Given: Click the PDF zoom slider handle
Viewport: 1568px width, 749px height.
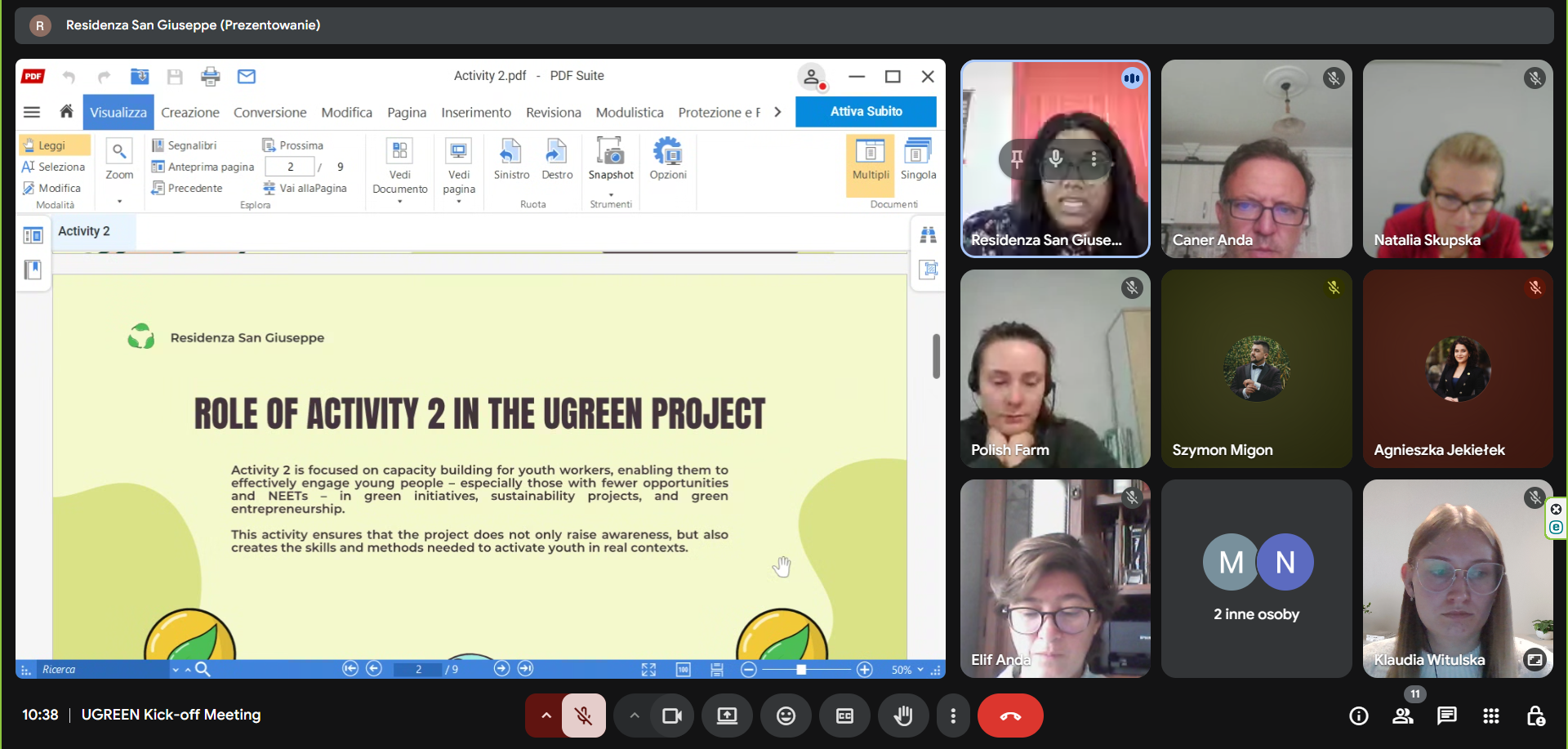Looking at the screenshot, I should [801, 670].
